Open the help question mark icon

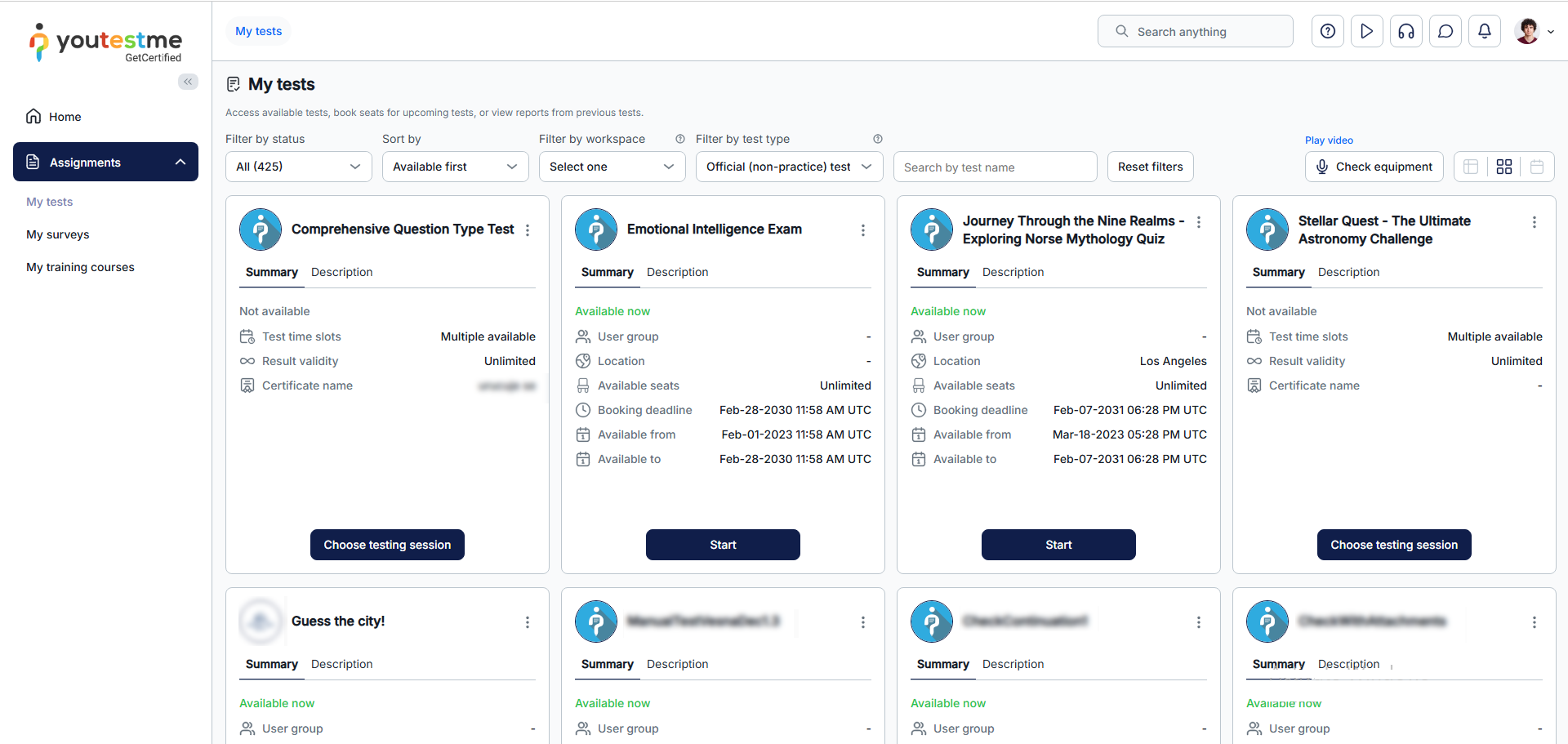tap(1328, 31)
